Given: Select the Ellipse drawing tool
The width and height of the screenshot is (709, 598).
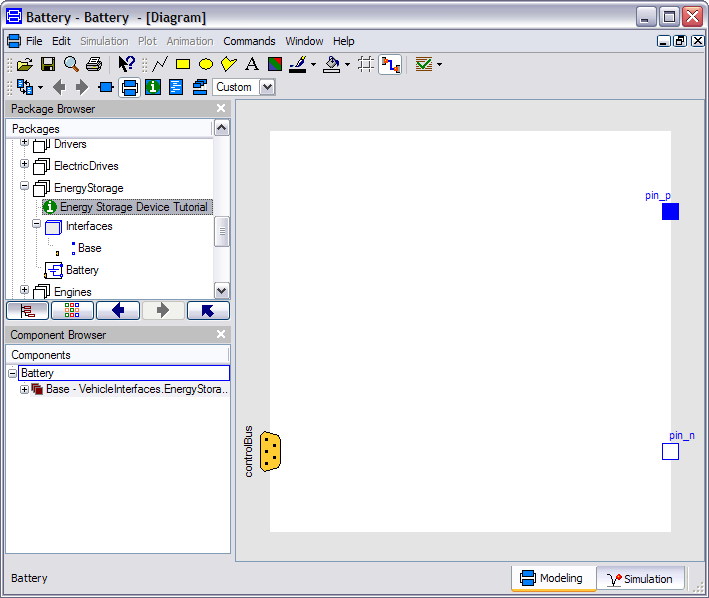Looking at the screenshot, I should click(206, 64).
